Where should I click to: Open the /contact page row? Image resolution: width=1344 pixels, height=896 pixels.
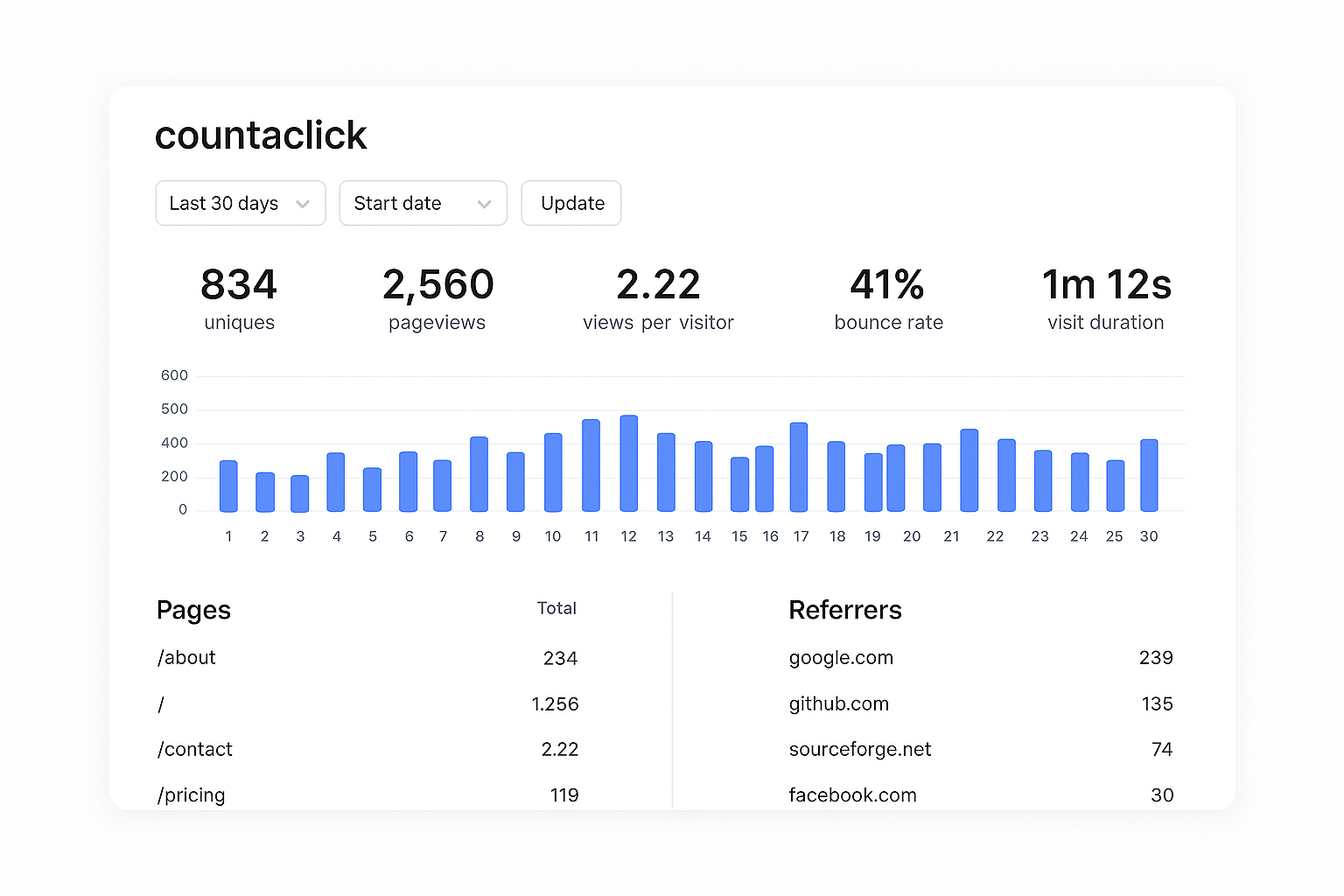click(195, 750)
